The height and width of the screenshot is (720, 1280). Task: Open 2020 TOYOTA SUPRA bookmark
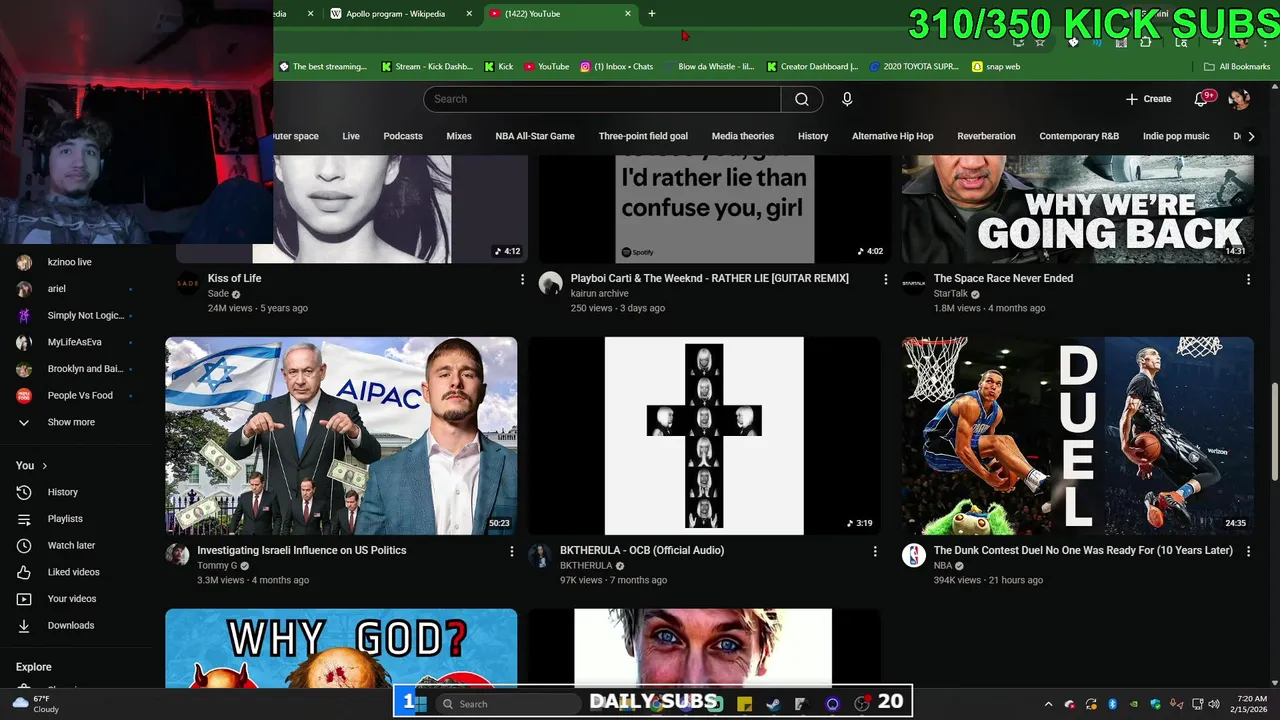(914, 67)
